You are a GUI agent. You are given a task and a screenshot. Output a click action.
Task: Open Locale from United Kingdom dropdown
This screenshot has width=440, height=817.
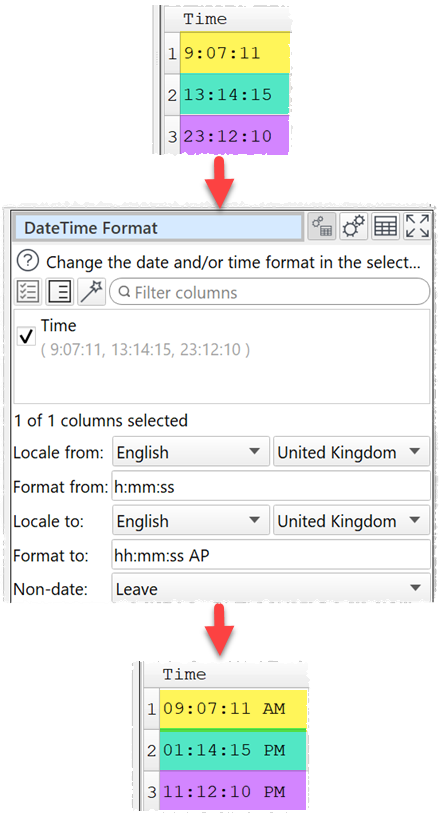point(351,452)
